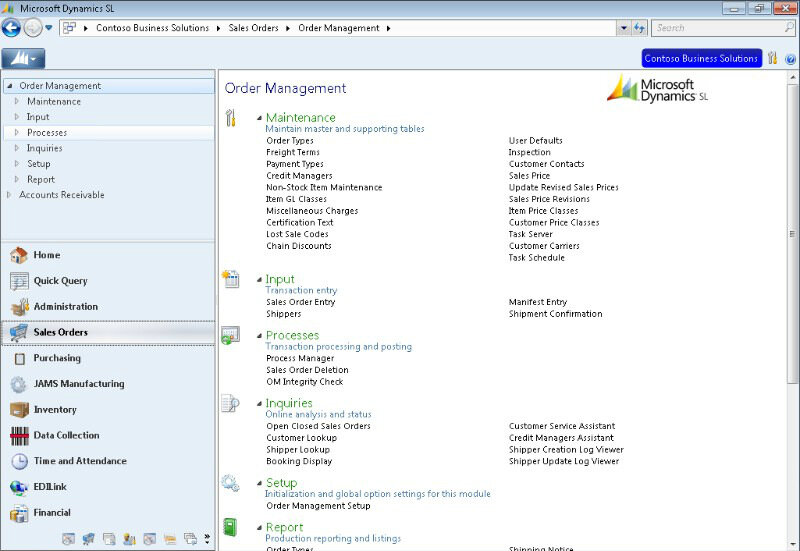Click the refresh icon beside address bar

(640, 28)
